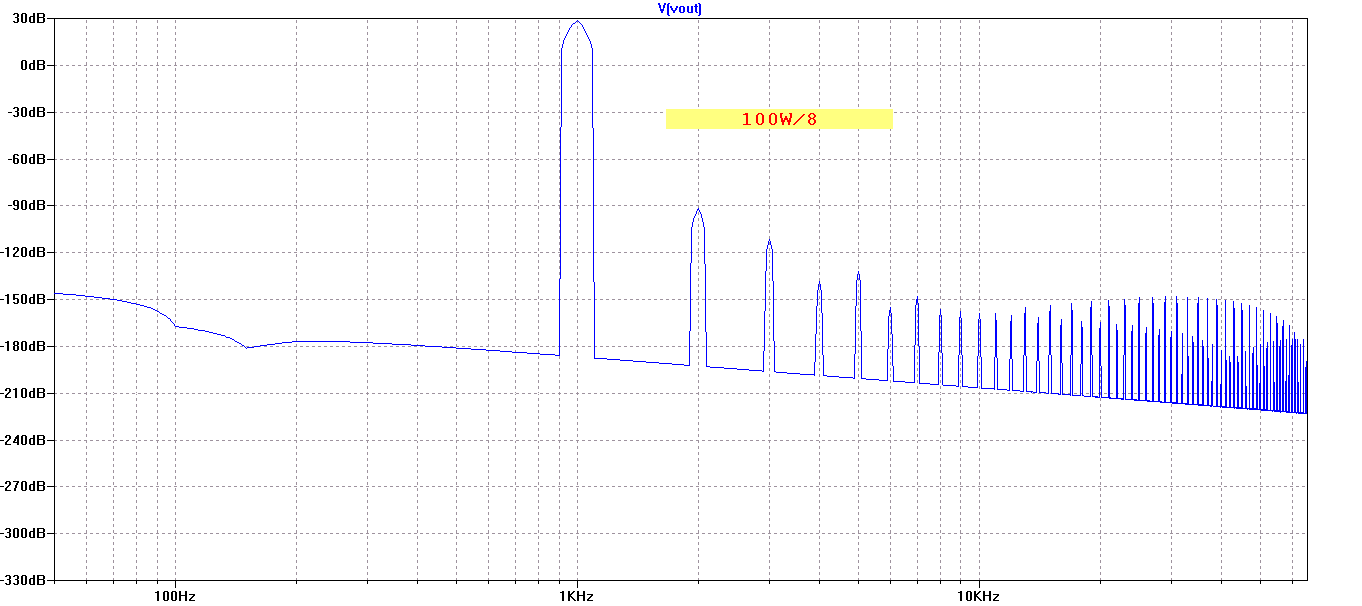Click the -270dB axis label

pos(25,486)
